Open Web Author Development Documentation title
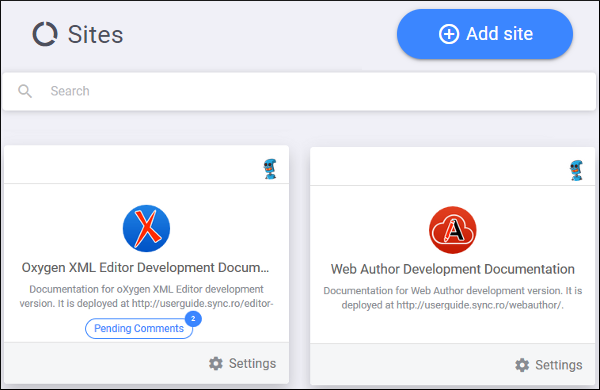 coord(453,269)
